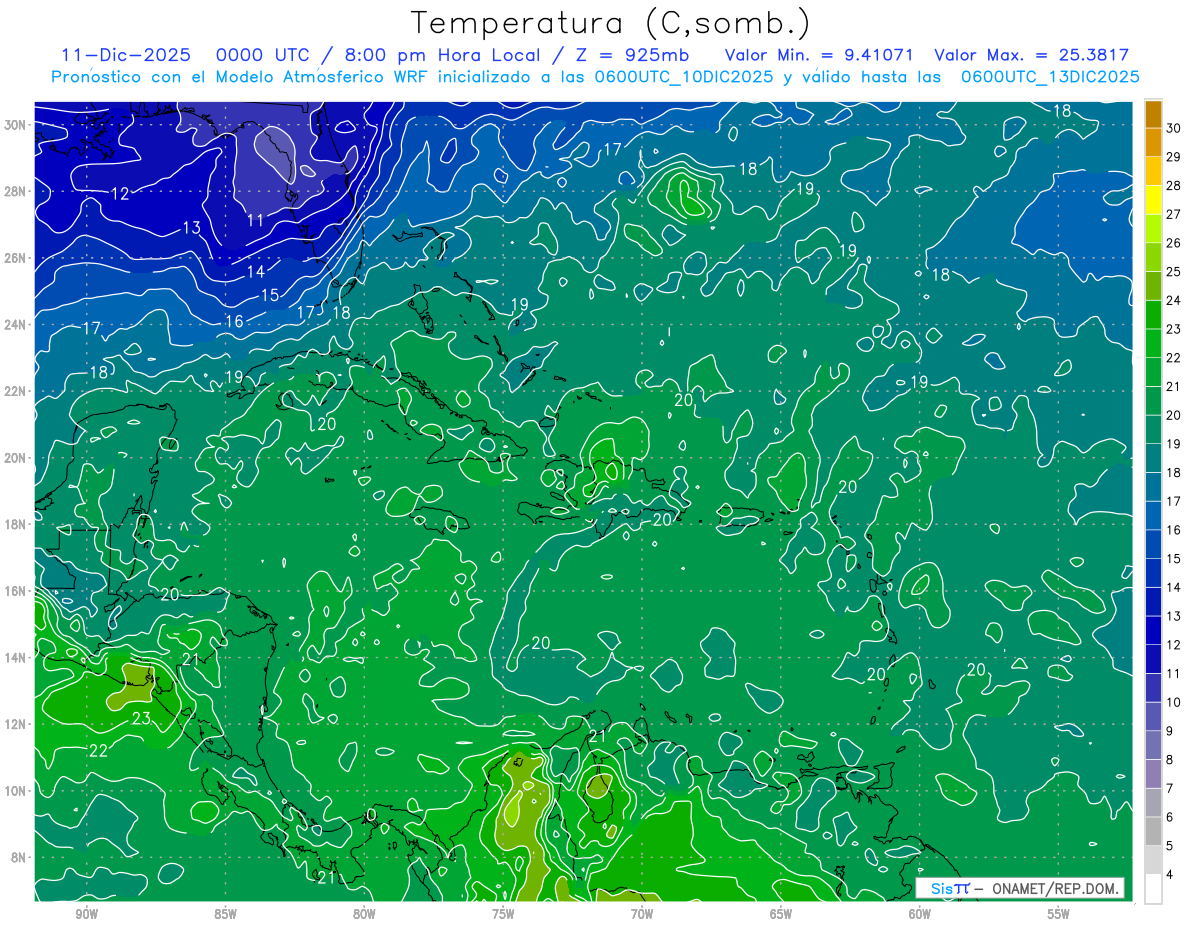Viewport: 1200px width, 927px height.
Task: Click the color scale label '30'
Action: point(1174,128)
